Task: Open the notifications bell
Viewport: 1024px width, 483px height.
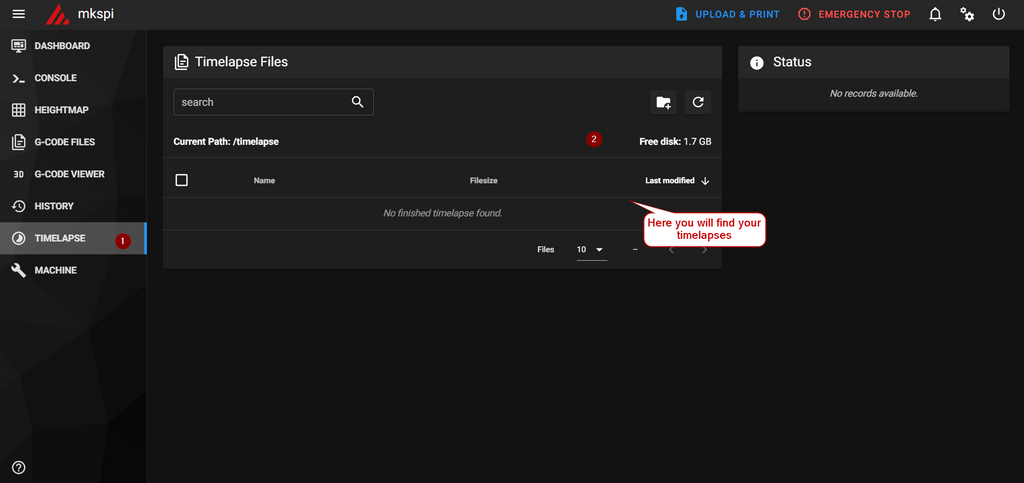Action: click(x=935, y=14)
